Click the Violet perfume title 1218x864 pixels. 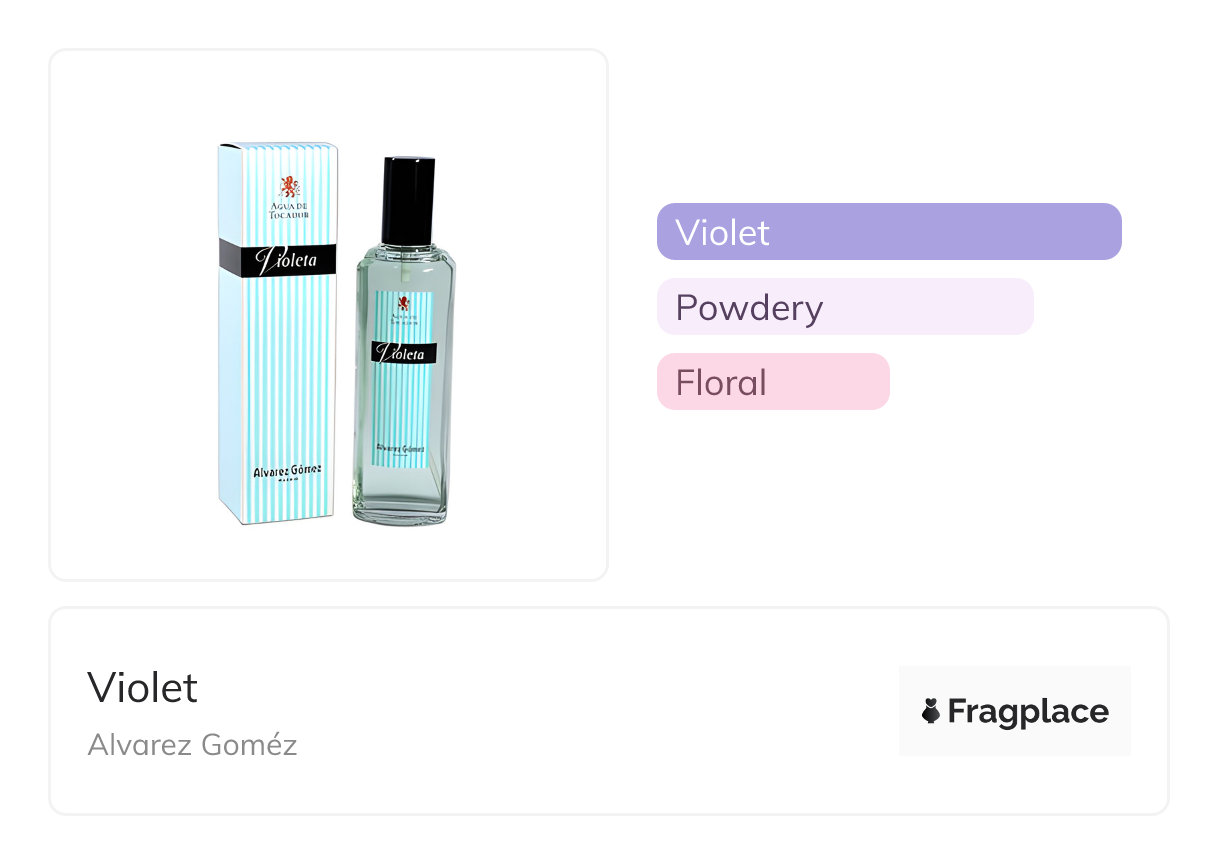pyautogui.click(x=143, y=687)
